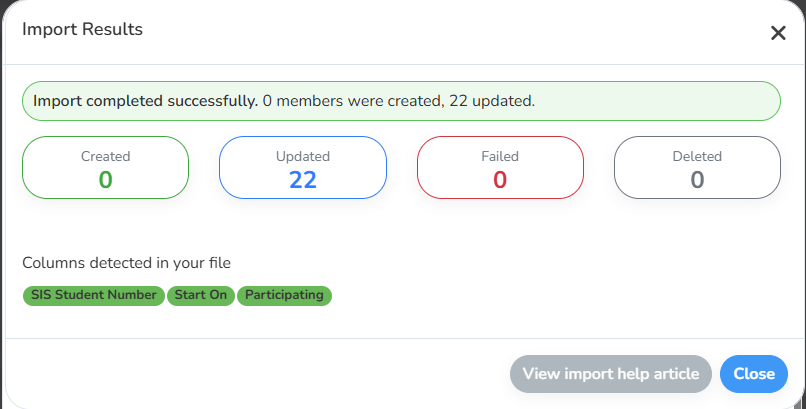
Task: Open the View import help article button
Action: click(x=611, y=374)
